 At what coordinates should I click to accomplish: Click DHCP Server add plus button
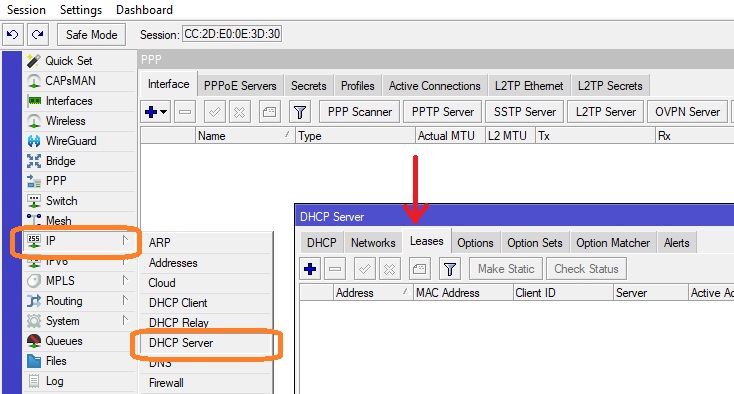310,269
